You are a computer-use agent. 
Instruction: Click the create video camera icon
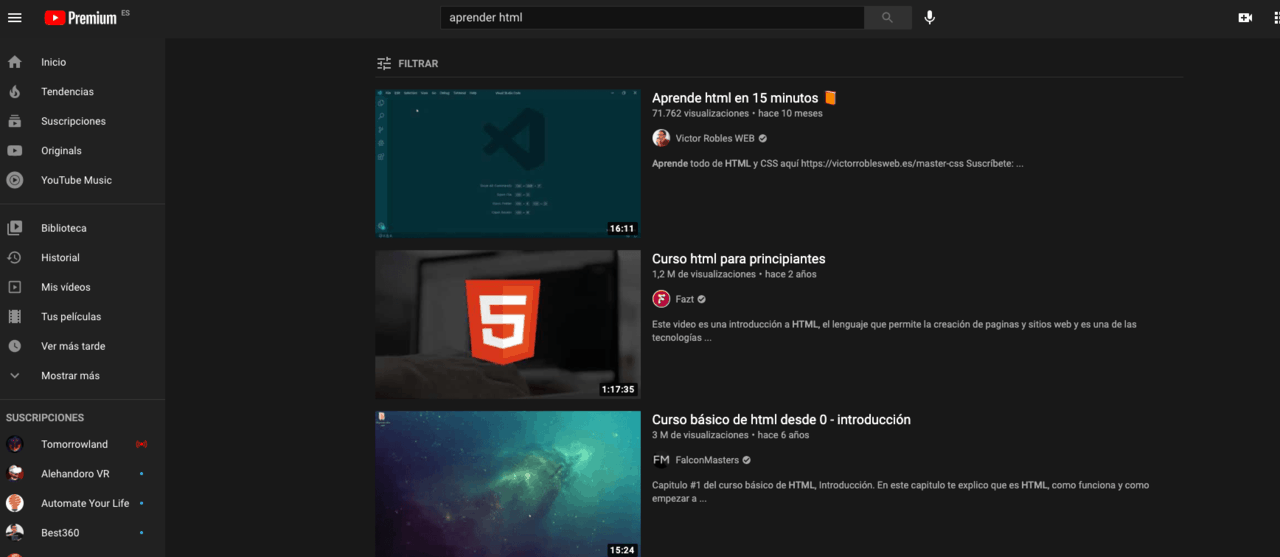coord(1245,18)
